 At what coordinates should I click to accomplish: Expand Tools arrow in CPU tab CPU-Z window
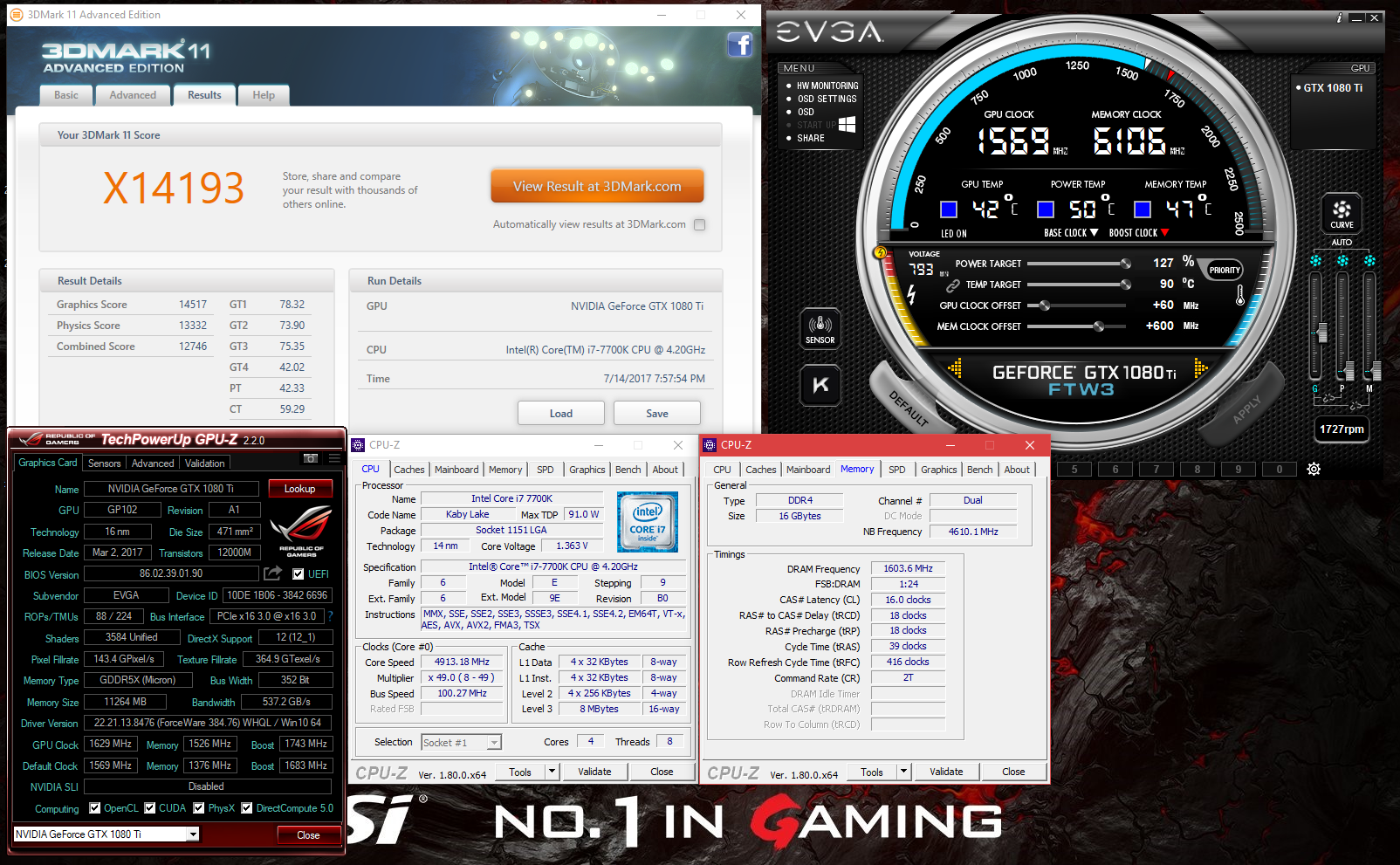point(552,772)
